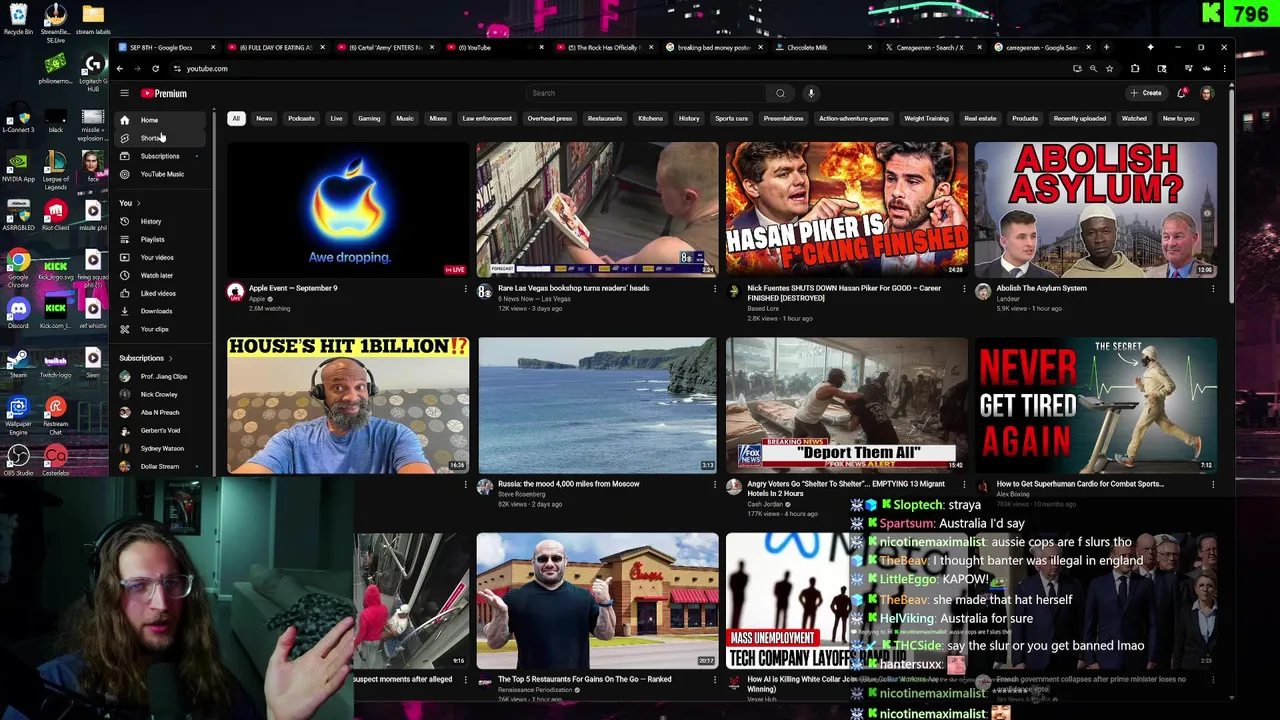Open Recycle Bin desktop icon
Viewport: 1280px width, 720px height.
point(18,19)
